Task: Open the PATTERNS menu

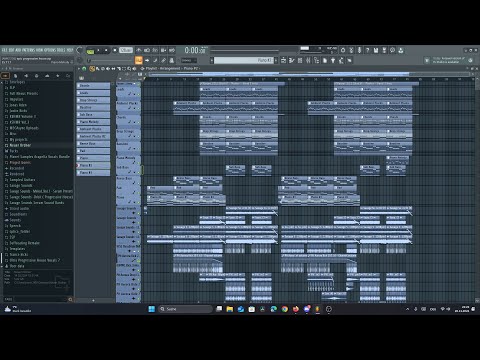Action: point(28,50)
